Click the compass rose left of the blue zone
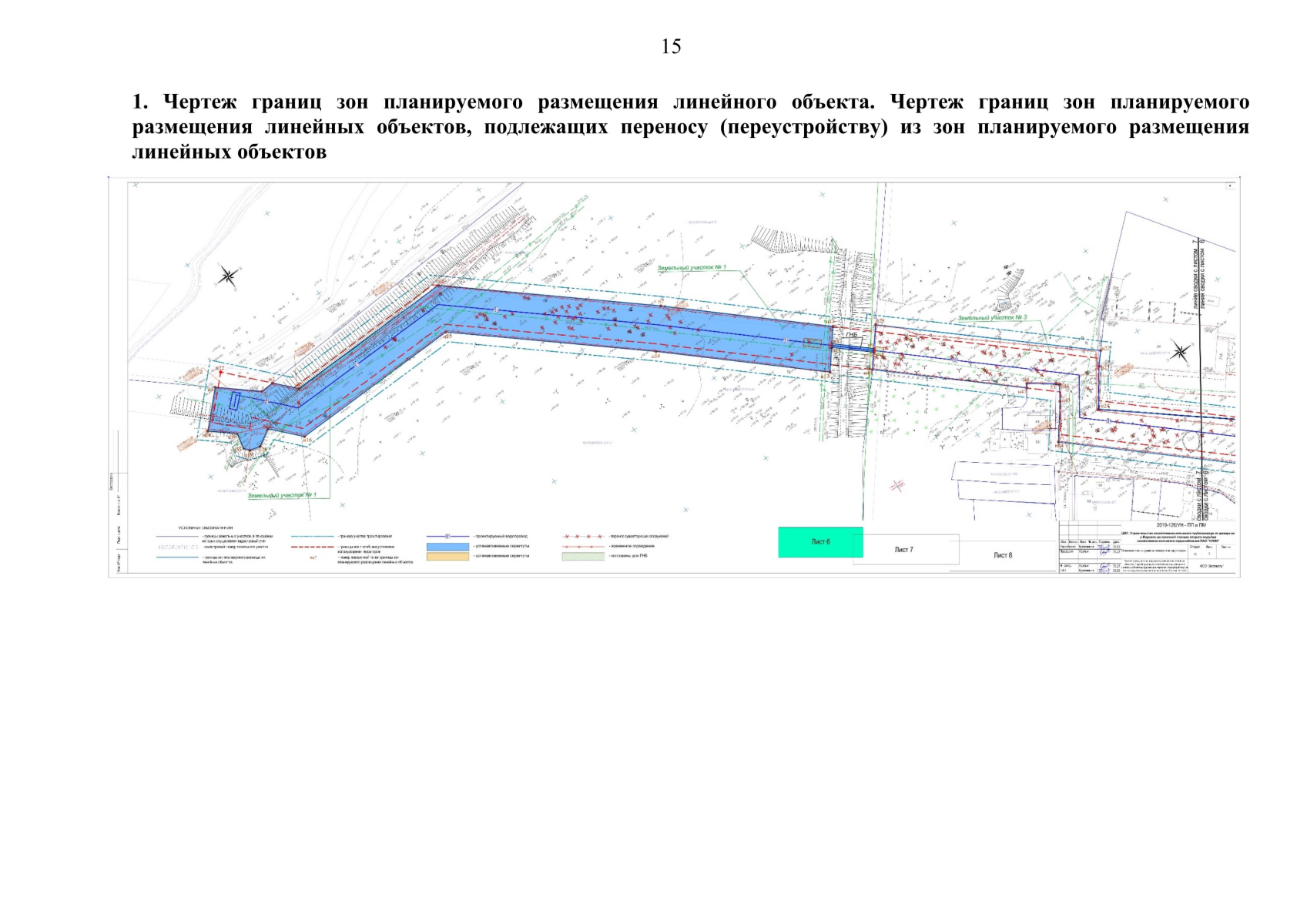1307x924 pixels. [x=227, y=275]
